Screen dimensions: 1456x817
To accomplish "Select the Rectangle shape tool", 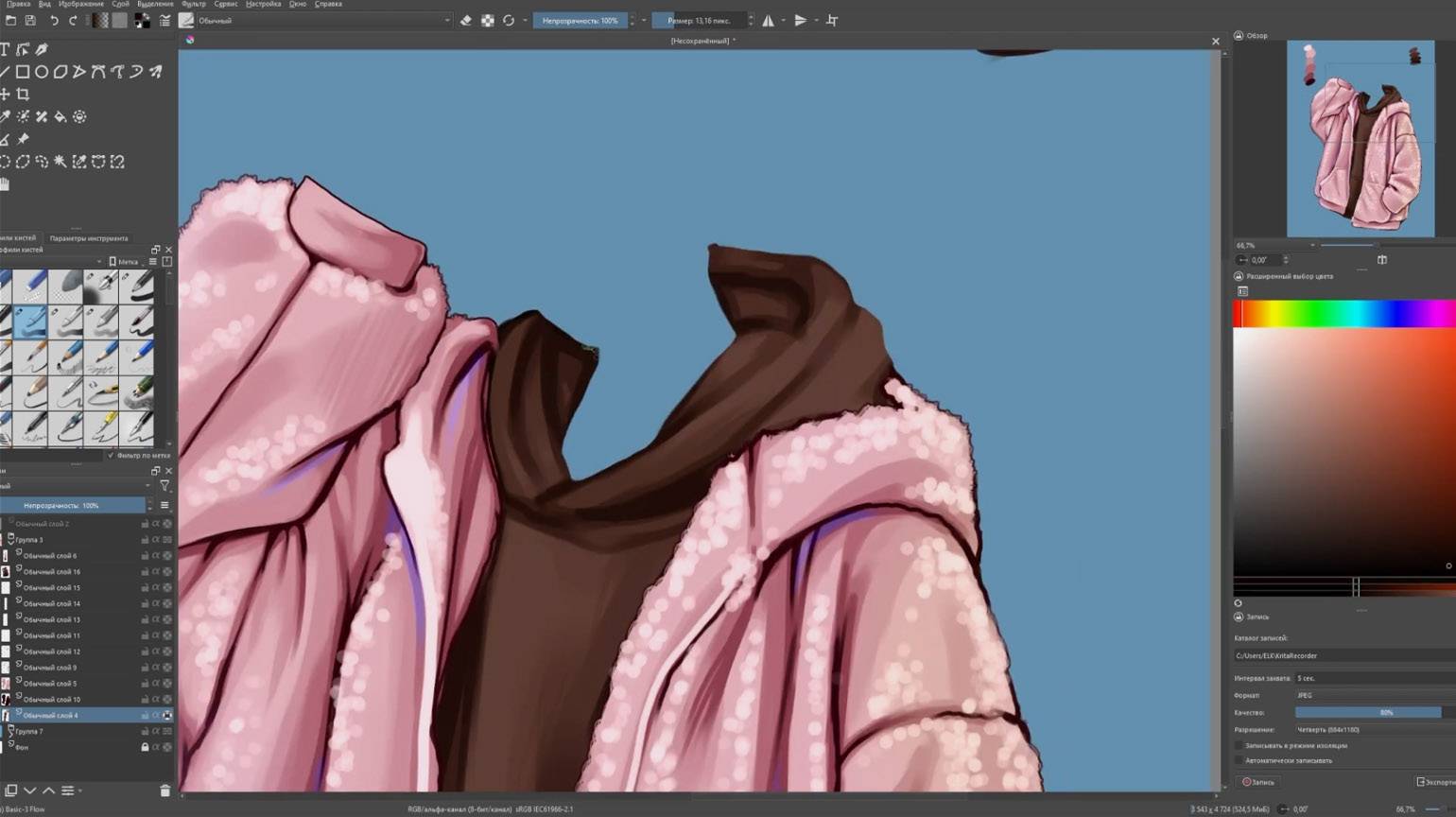I will [23, 72].
